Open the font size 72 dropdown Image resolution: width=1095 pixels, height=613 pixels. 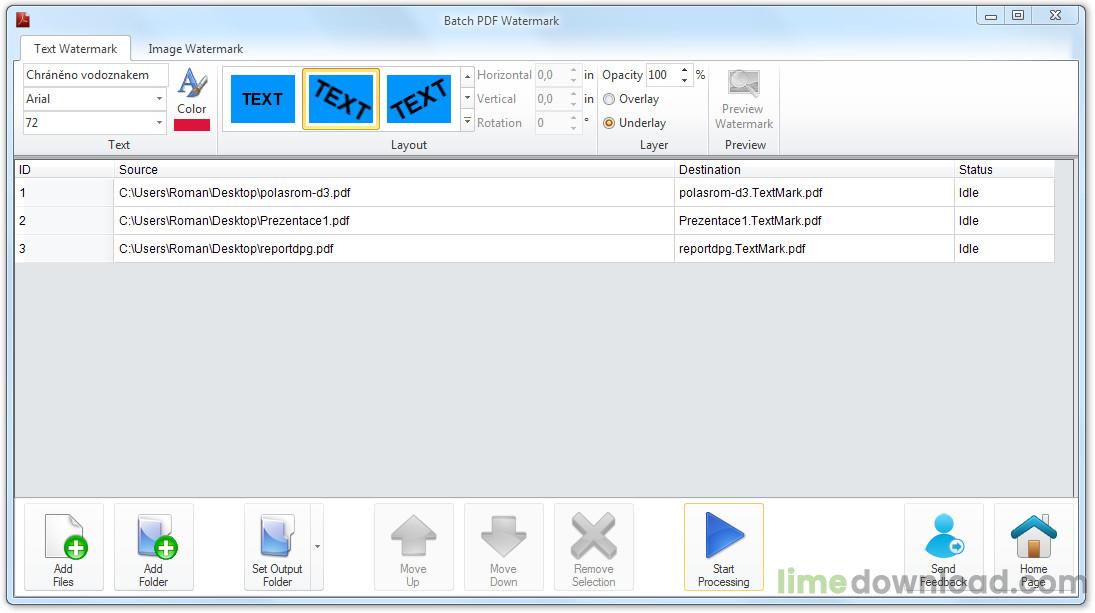160,123
